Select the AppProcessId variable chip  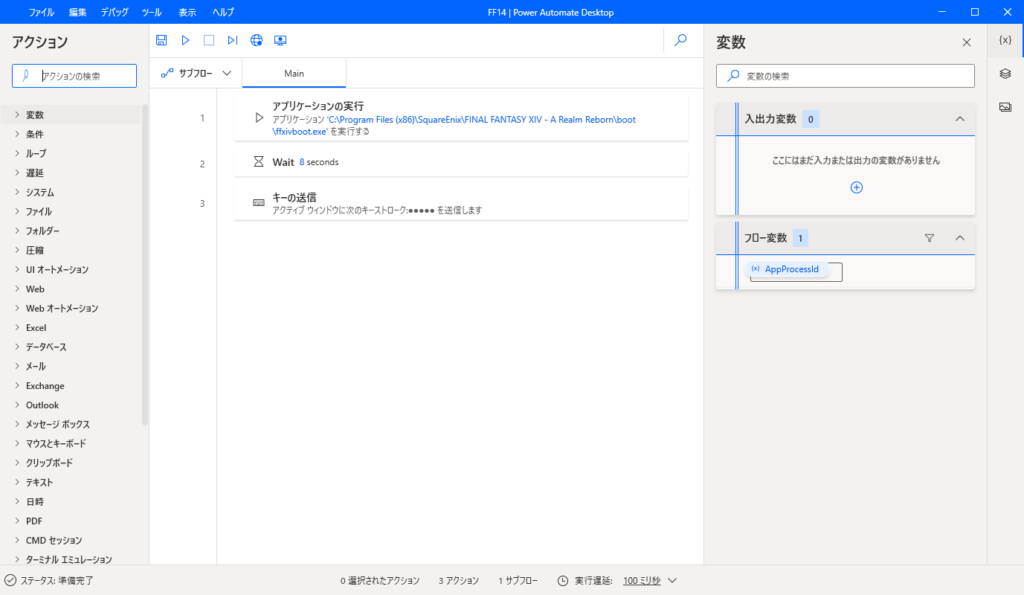point(786,269)
